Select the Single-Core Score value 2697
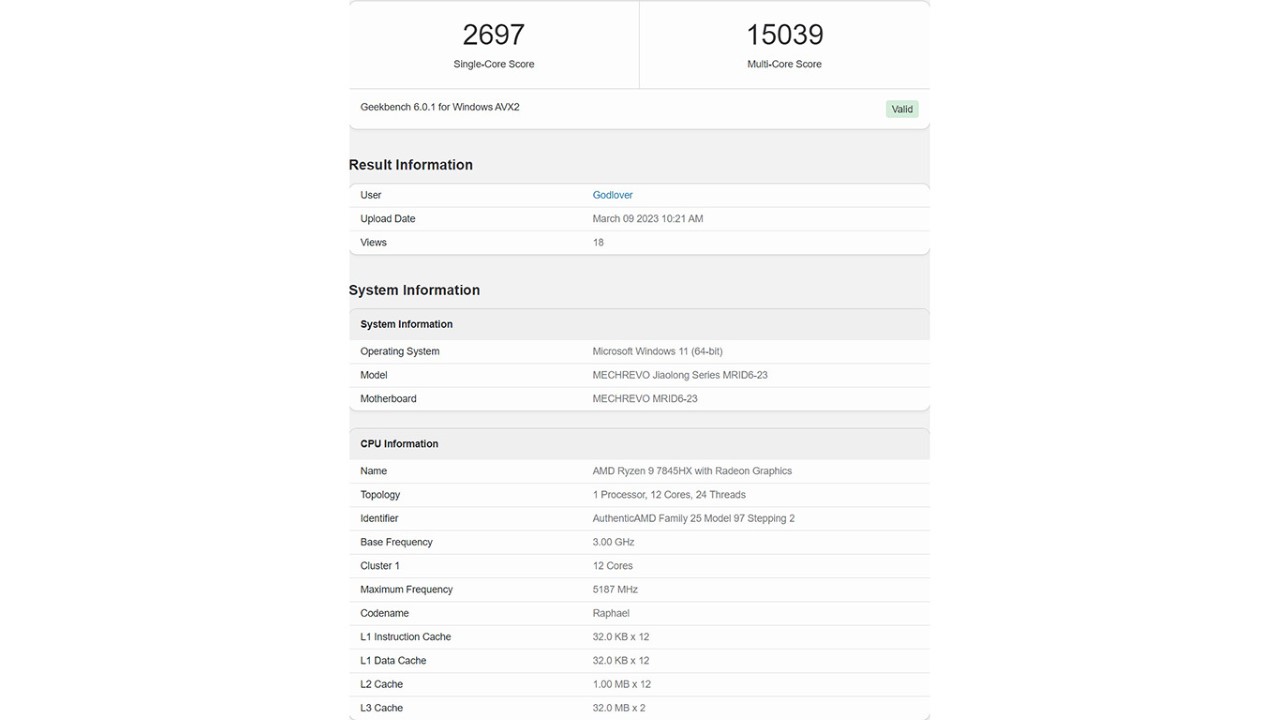The height and width of the screenshot is (720, 1280). pyautogui.click(x=494, y=34)
